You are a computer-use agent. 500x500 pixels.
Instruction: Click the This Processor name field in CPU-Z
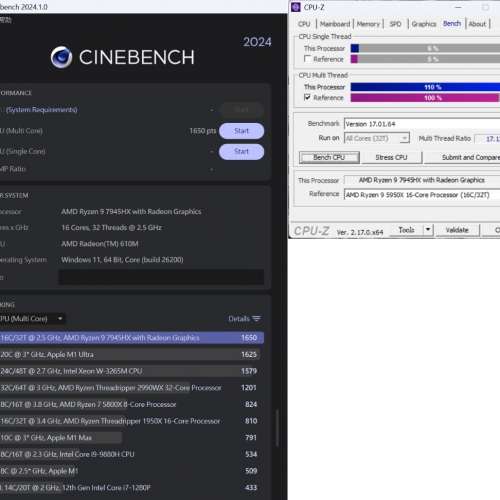click(x=422, y=180)
